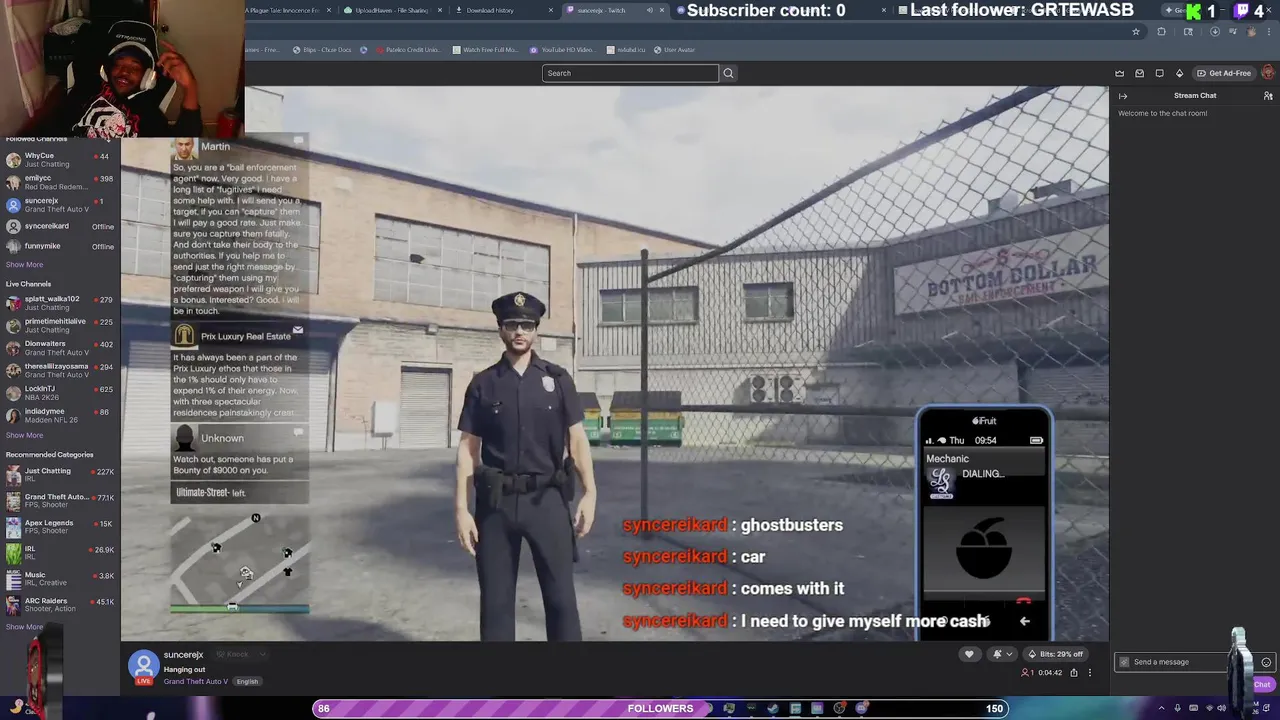Open the user avatar menu in Twitch header
This screenshot has height=720, width=1280.
pyautogui.click(x=1268, y=73)
